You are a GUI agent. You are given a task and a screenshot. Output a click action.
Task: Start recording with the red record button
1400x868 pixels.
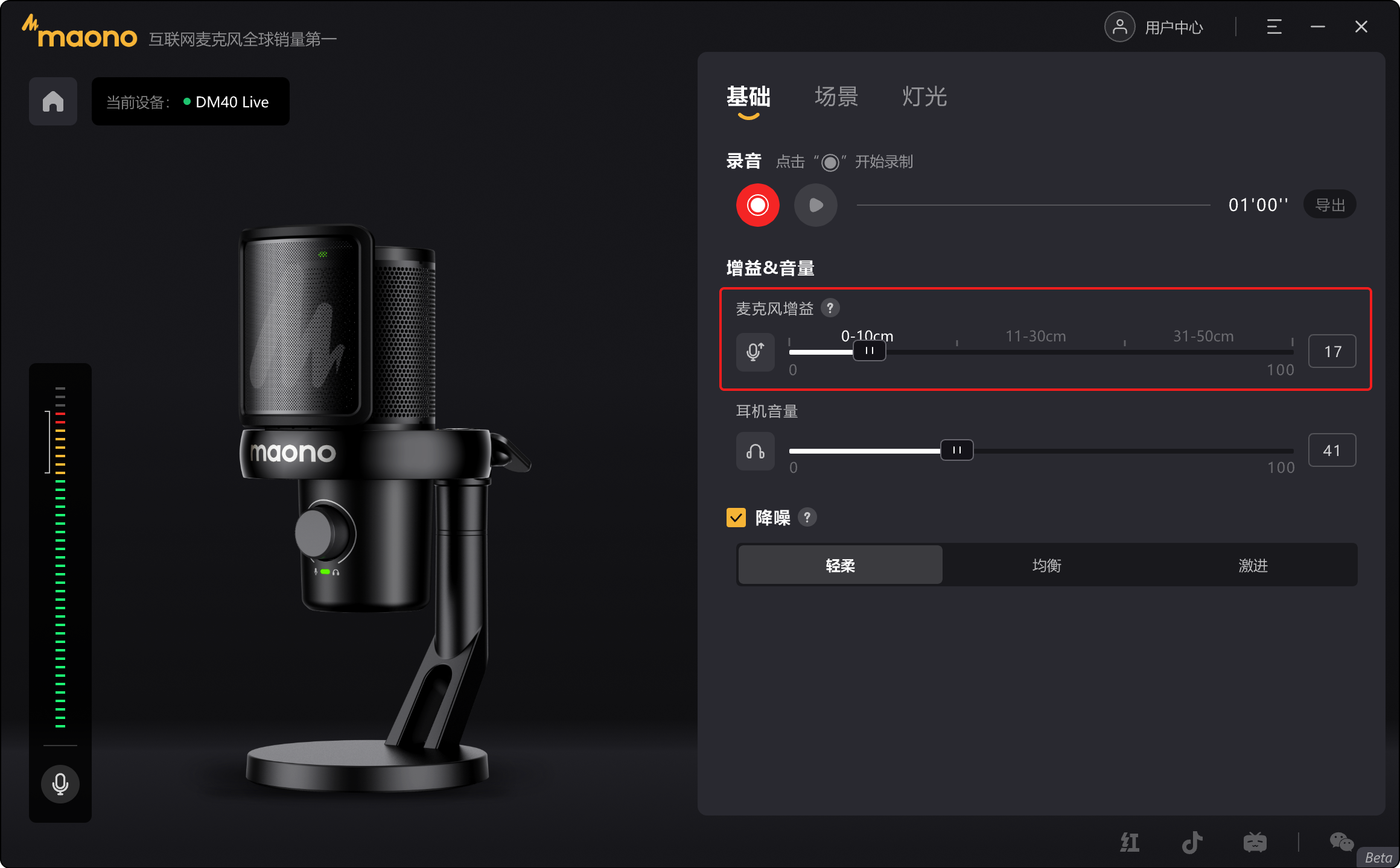(757, 205)
